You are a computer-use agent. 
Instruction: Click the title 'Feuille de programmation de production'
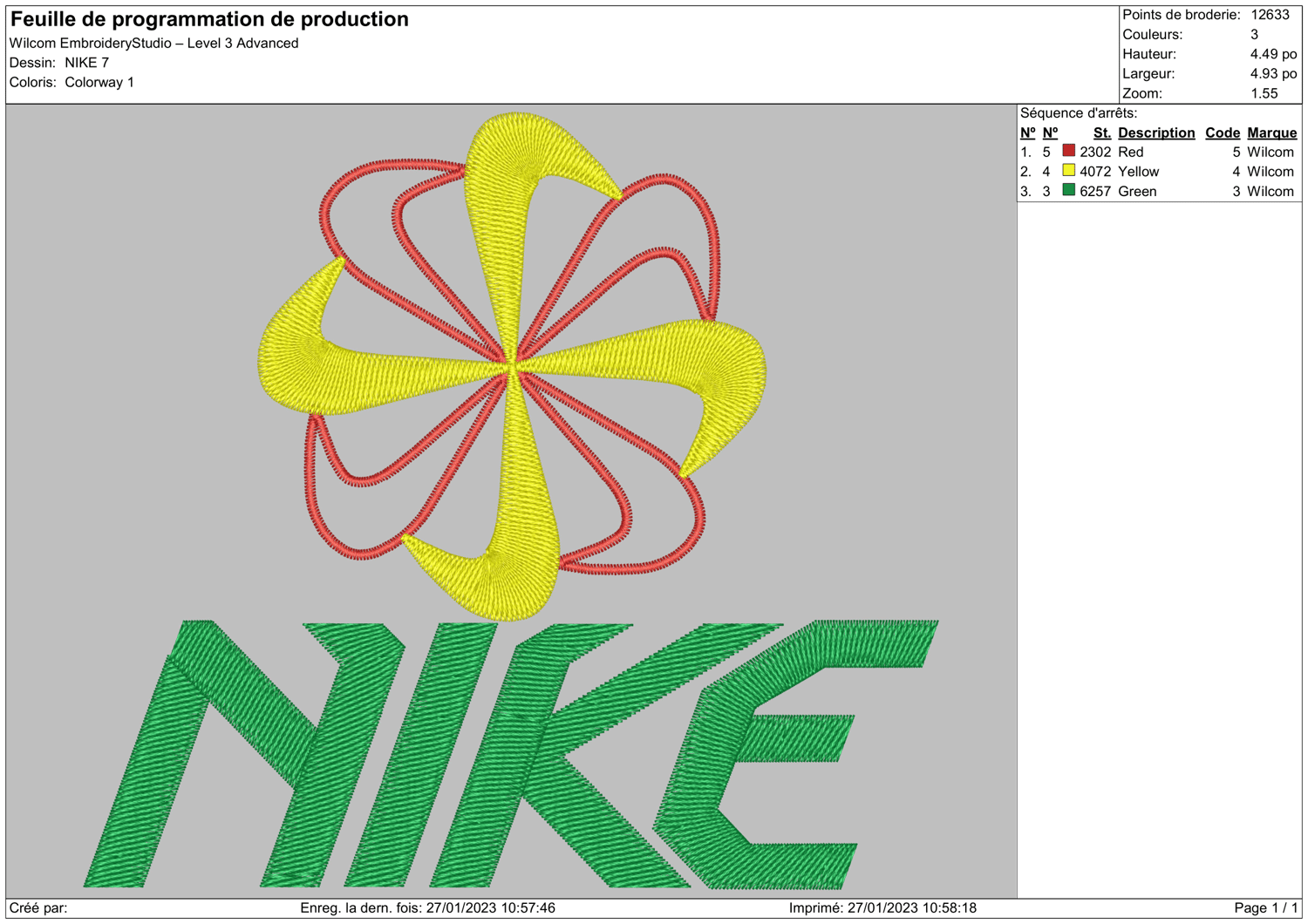(209, 19)
